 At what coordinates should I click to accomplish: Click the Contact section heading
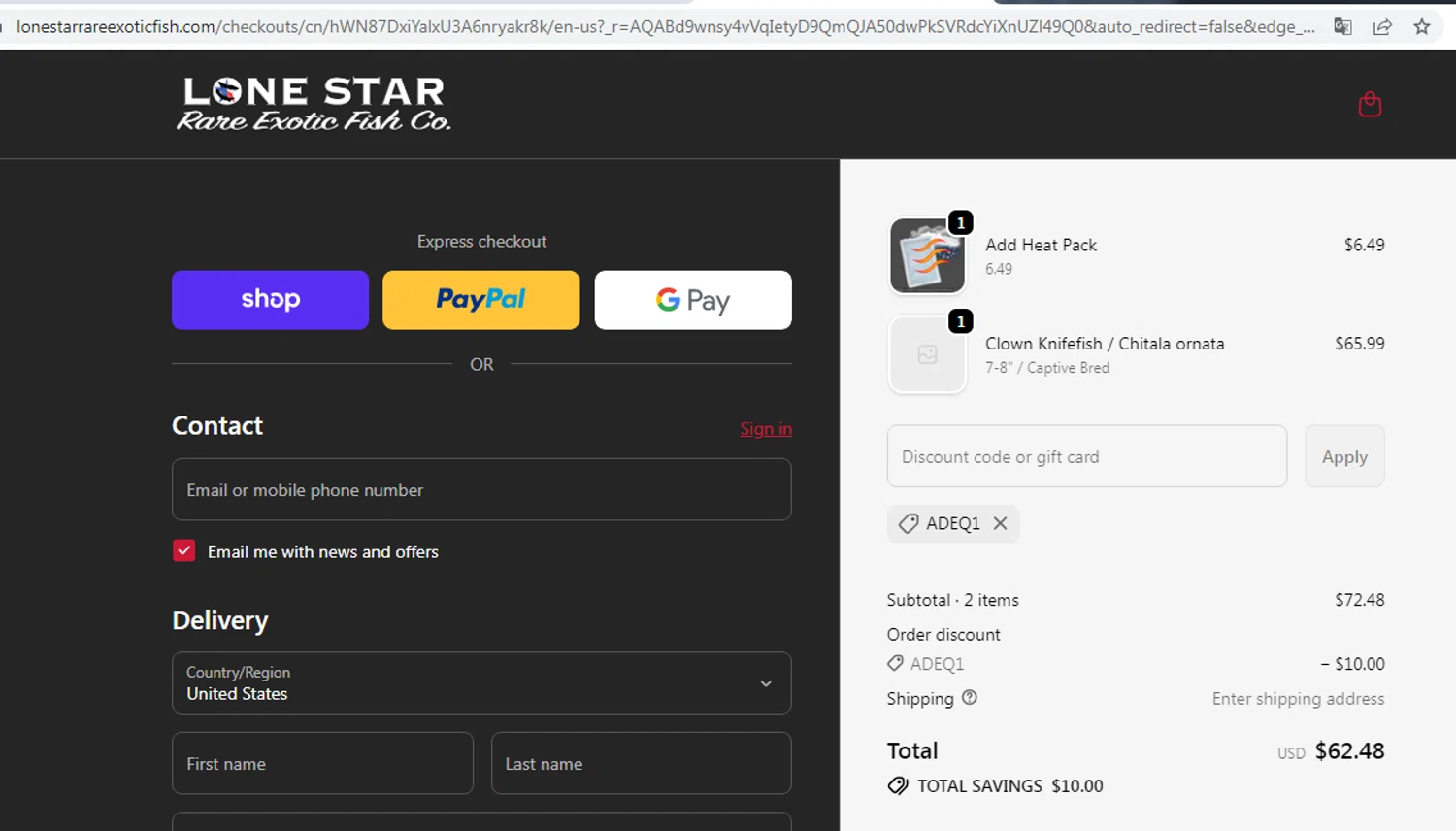(x=217, y=425)
